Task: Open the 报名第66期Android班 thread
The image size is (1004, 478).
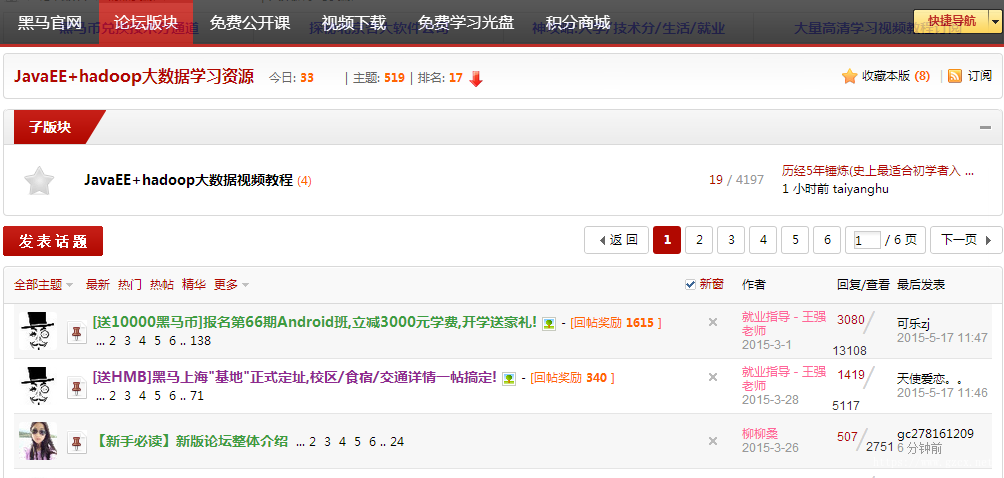Action: (314, 323)
